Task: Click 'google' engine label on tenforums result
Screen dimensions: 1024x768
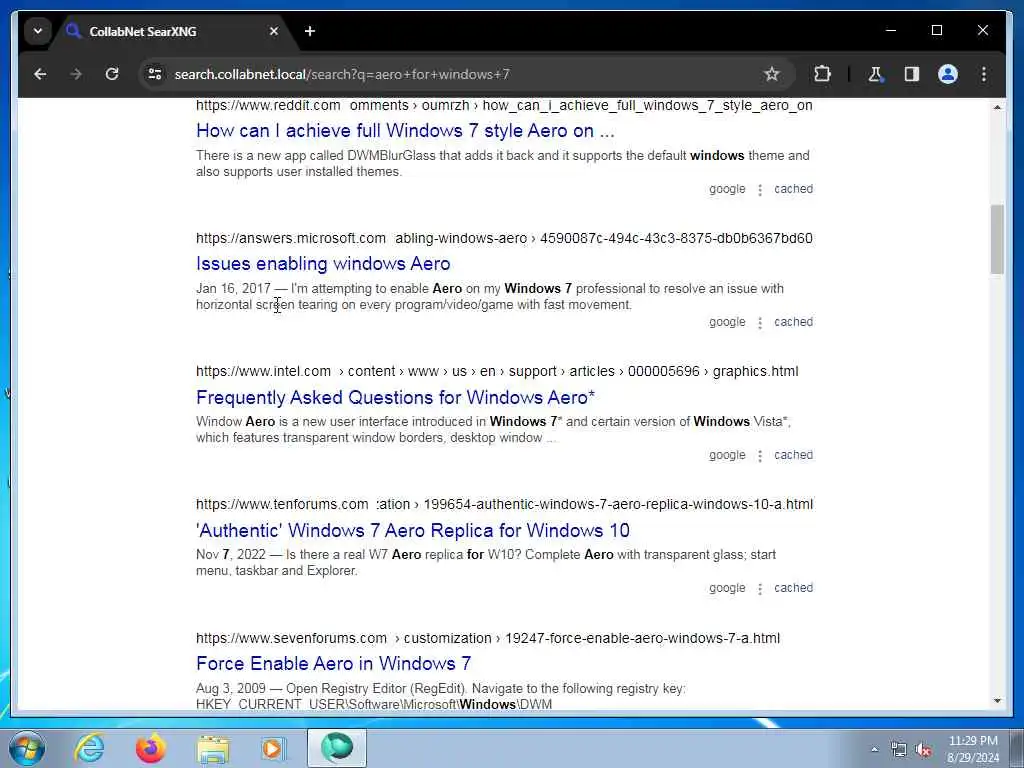Action: click(x=727, y=588)
